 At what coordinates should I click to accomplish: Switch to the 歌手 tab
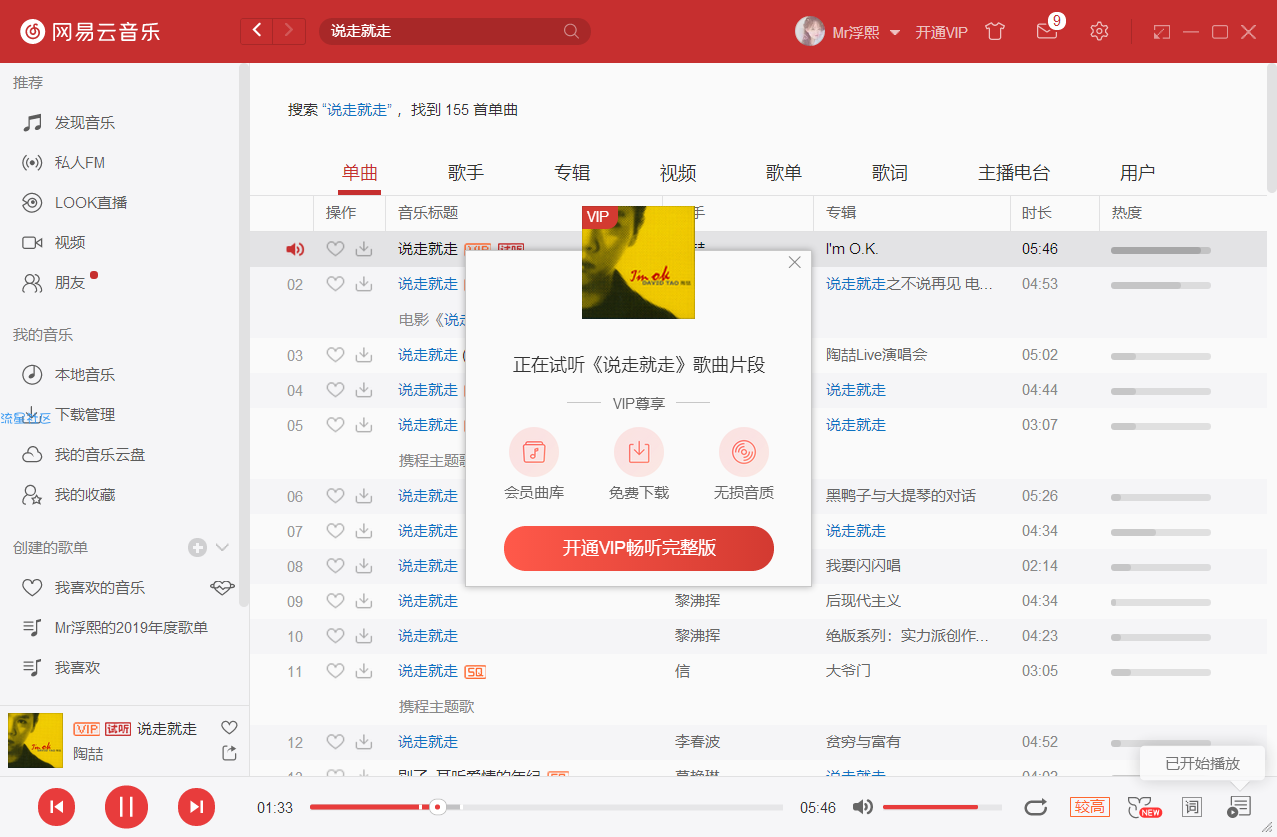466,173
